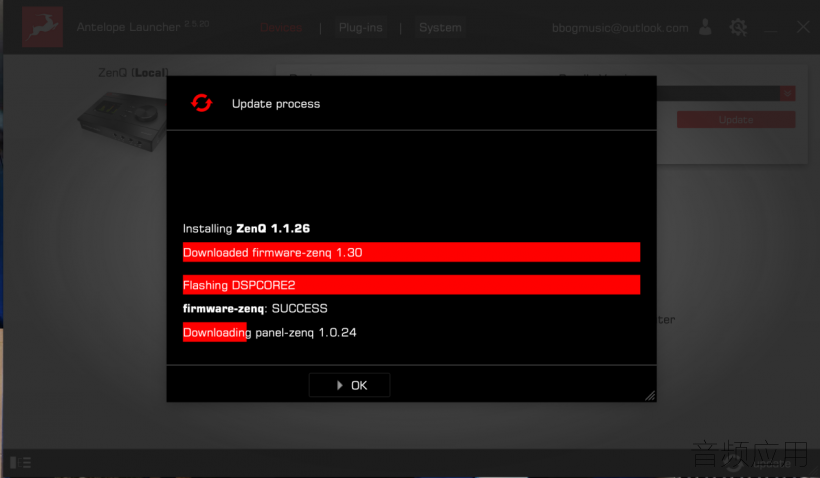
Task: Toggle the list view icon in status bar
Action: (21, 462)
